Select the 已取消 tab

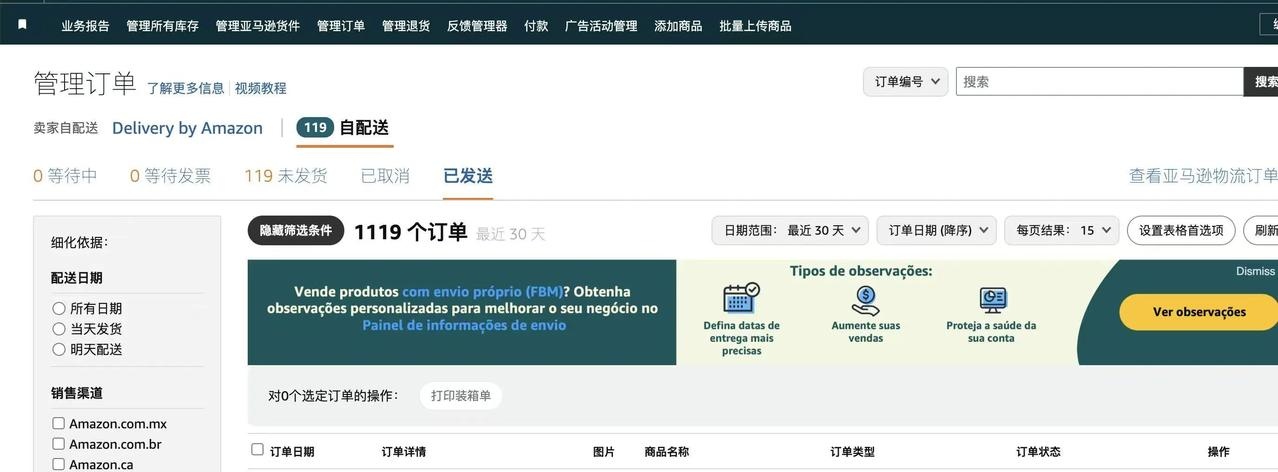[385, 176]
